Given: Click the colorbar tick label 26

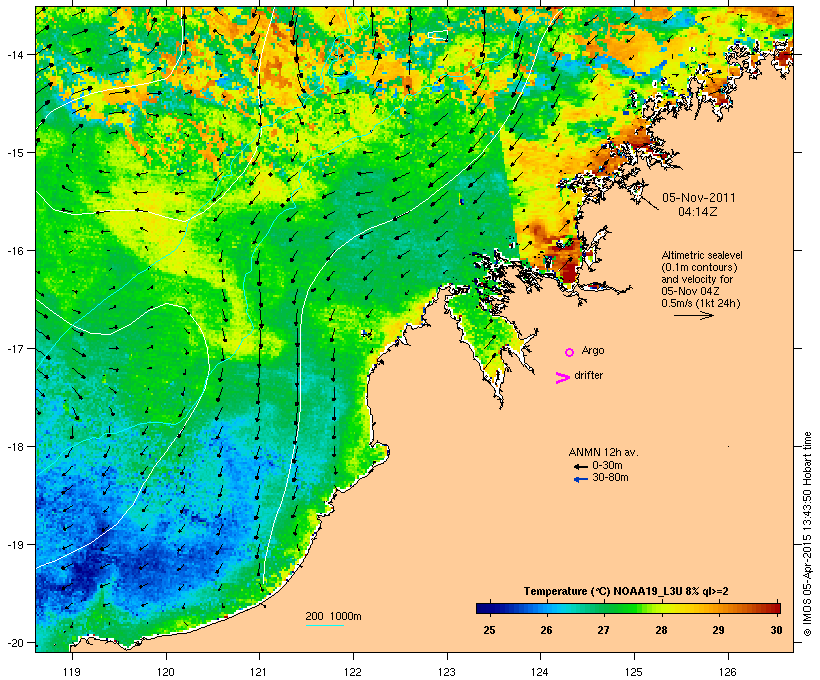Looking at the screenshot, I should (546, 630).
